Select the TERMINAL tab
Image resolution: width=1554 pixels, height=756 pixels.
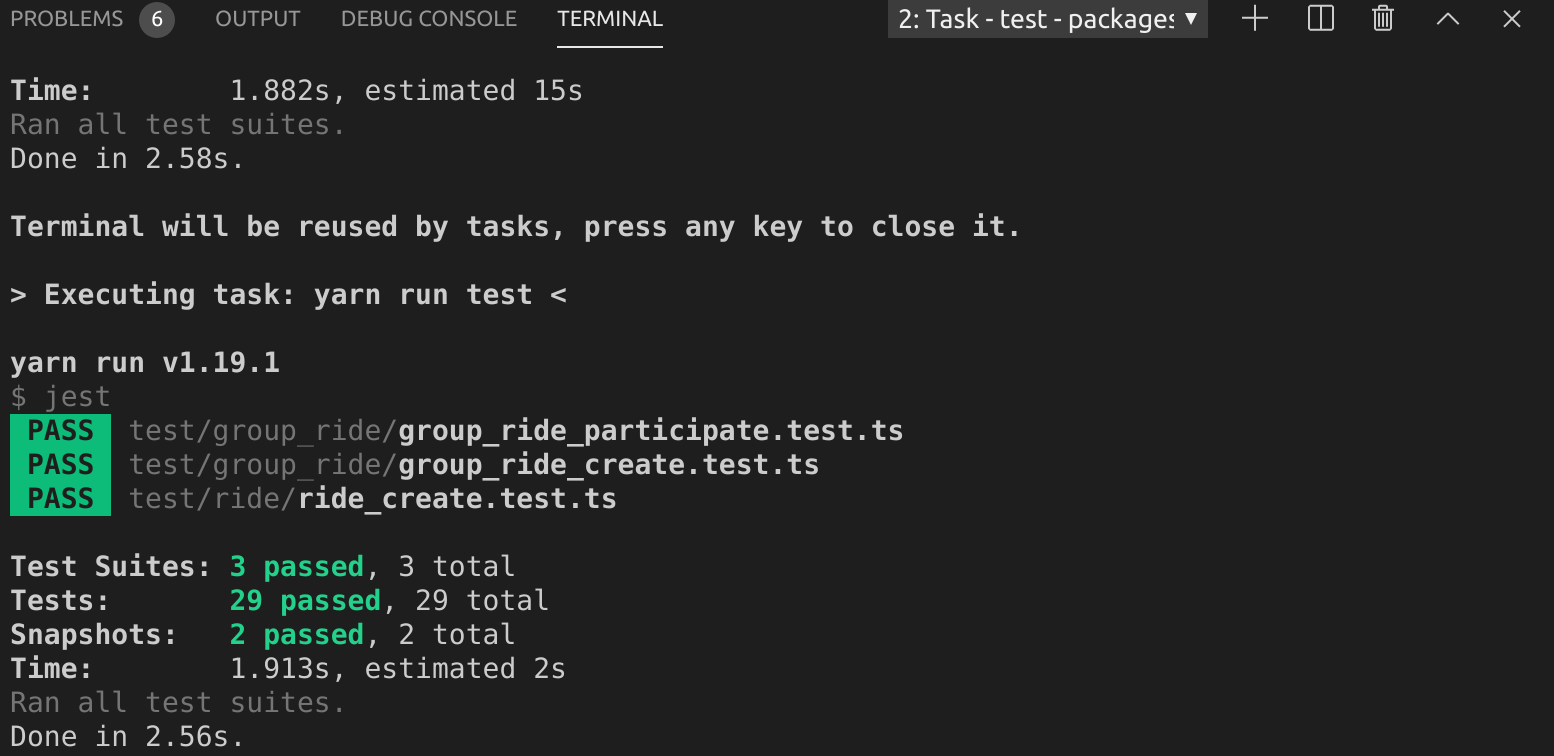(609, 18)
